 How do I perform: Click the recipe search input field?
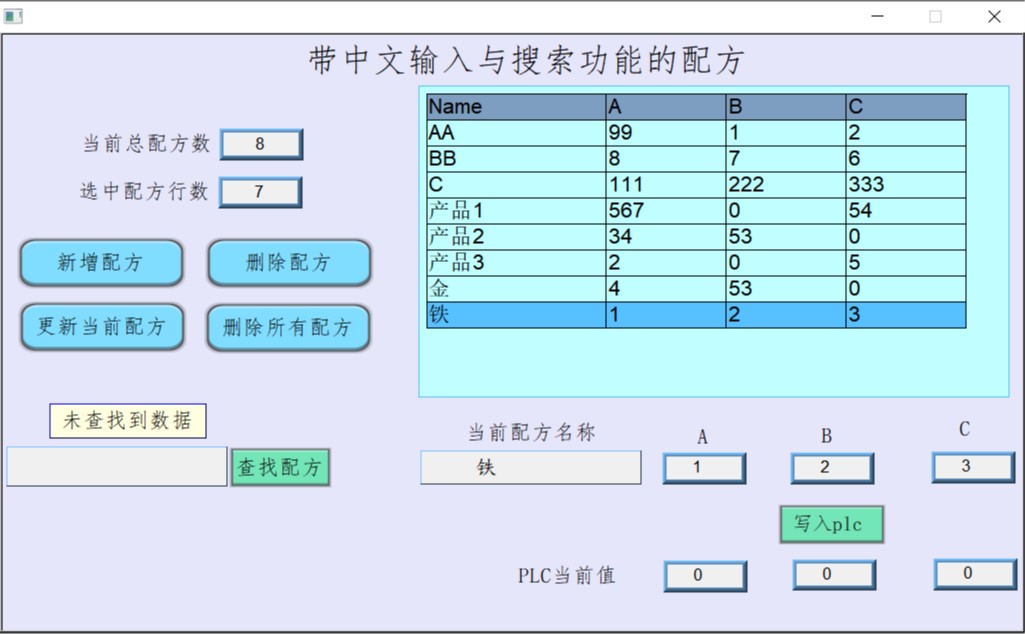(117, 467)
